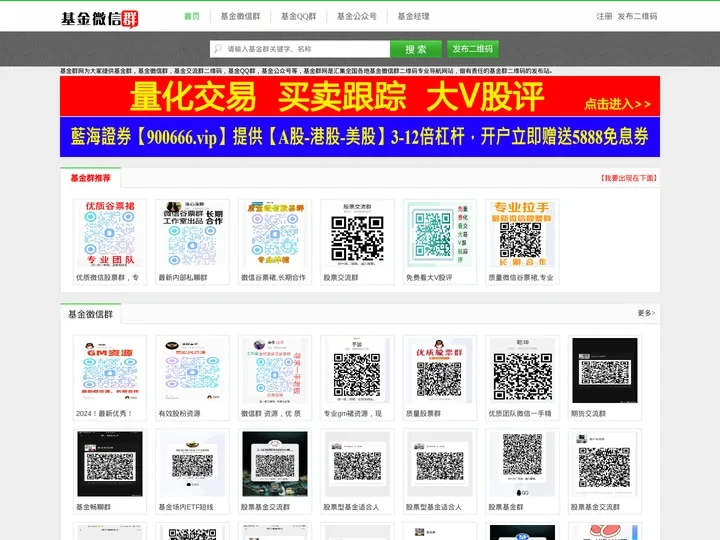
Task: Click the 2024！最新优秀！ caption
Action: (x=104, y=413)
